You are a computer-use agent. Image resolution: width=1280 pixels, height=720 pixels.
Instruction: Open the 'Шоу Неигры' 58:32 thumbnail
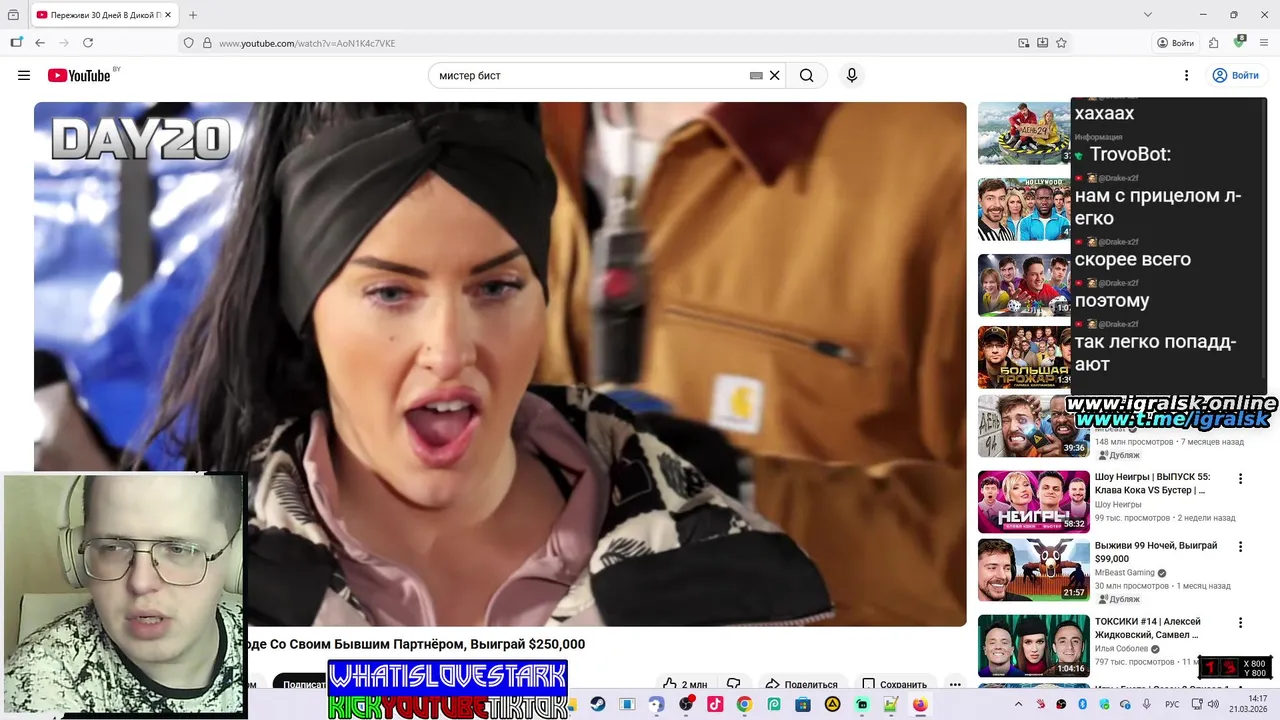(x=1033, y=502)
